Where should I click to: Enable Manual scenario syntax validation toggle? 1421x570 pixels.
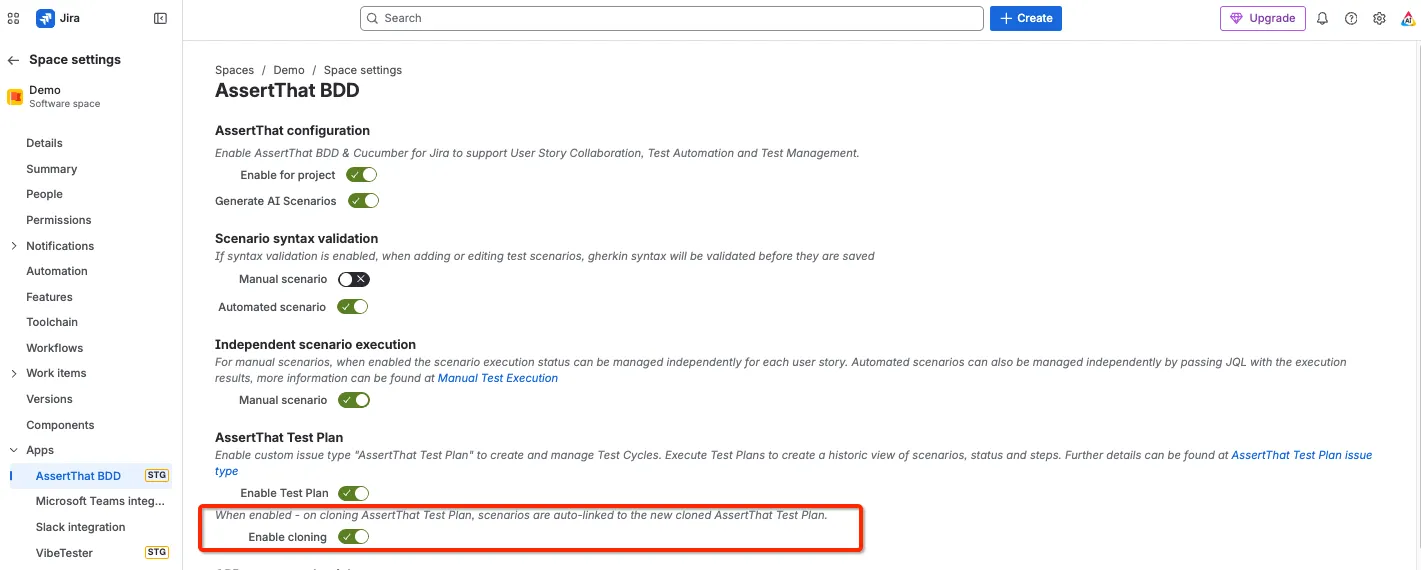[x=354, y=280]
